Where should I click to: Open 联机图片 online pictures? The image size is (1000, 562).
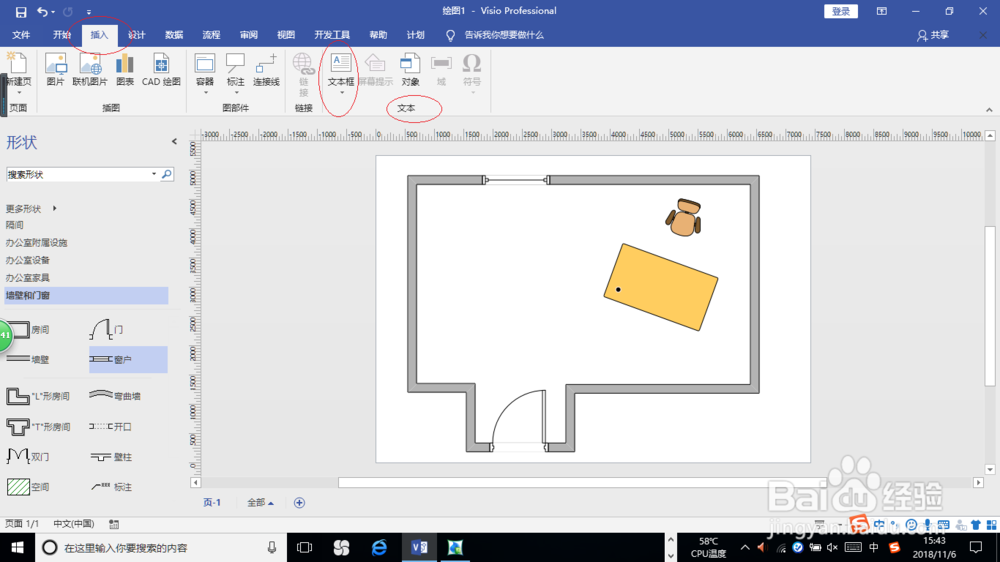point(90,70)
